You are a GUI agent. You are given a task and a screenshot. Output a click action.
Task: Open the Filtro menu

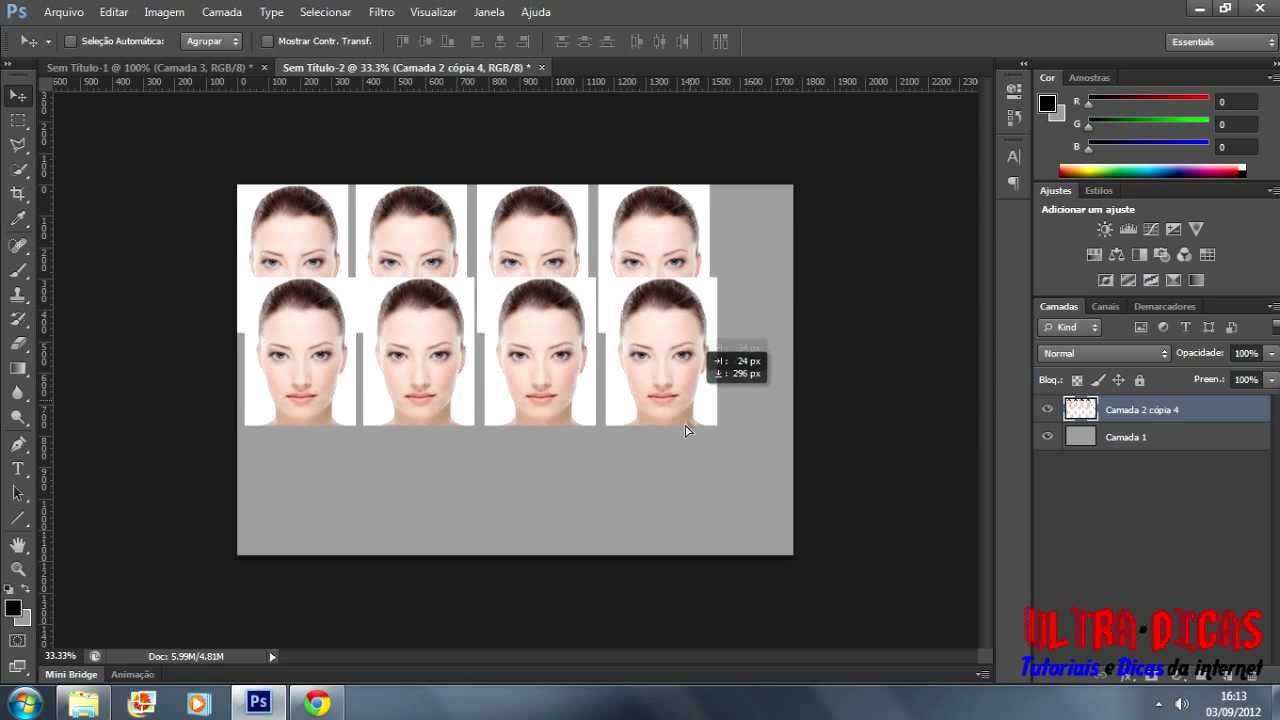[x=381, y=12]
